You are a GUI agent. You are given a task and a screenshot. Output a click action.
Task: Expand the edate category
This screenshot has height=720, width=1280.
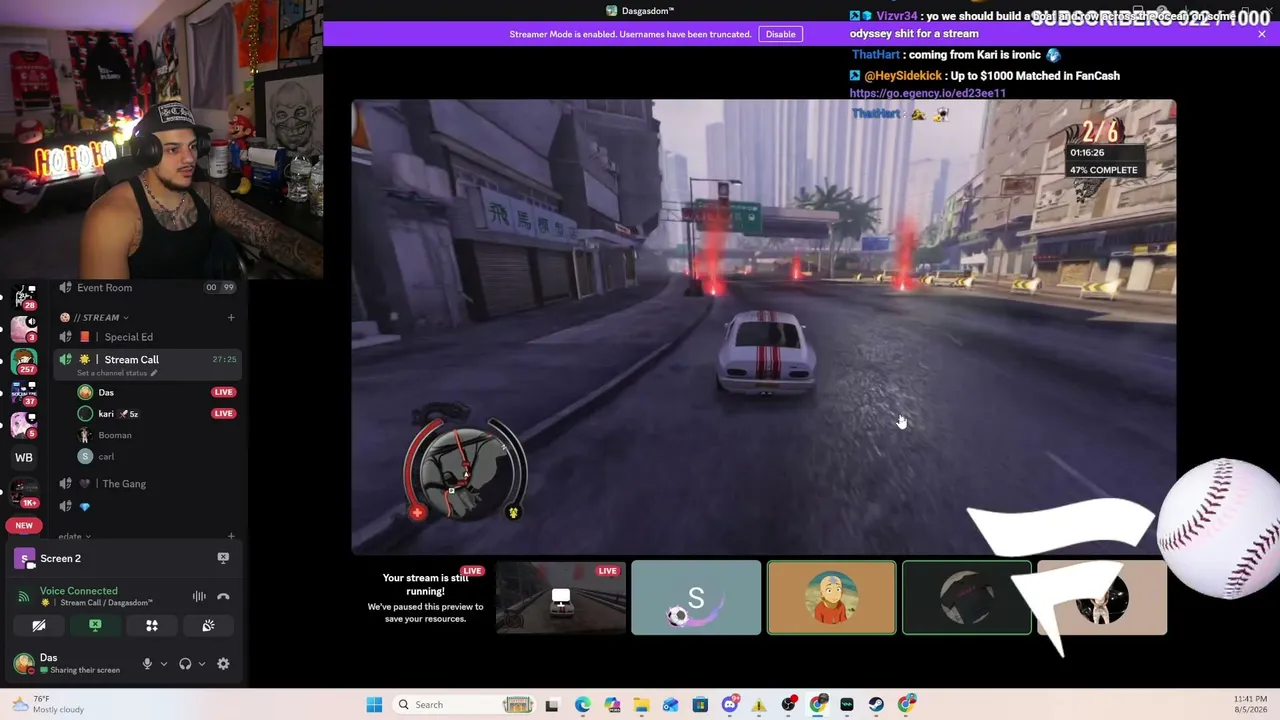pyautogui.click(x=74, y=537)
